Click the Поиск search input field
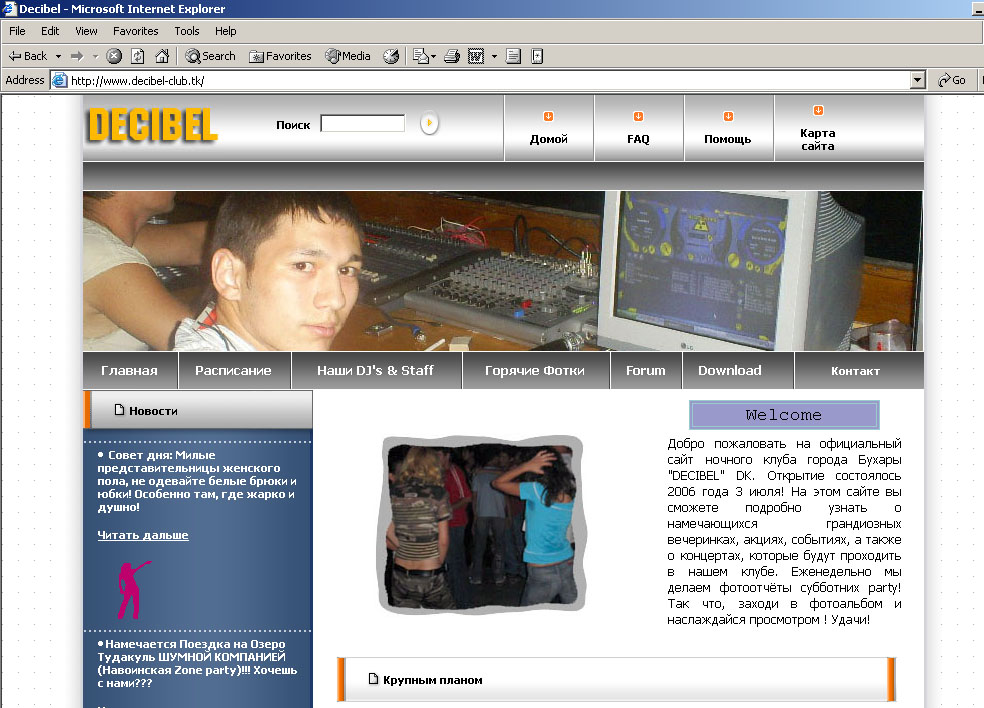The image size is (984, 708). [363, 123]
